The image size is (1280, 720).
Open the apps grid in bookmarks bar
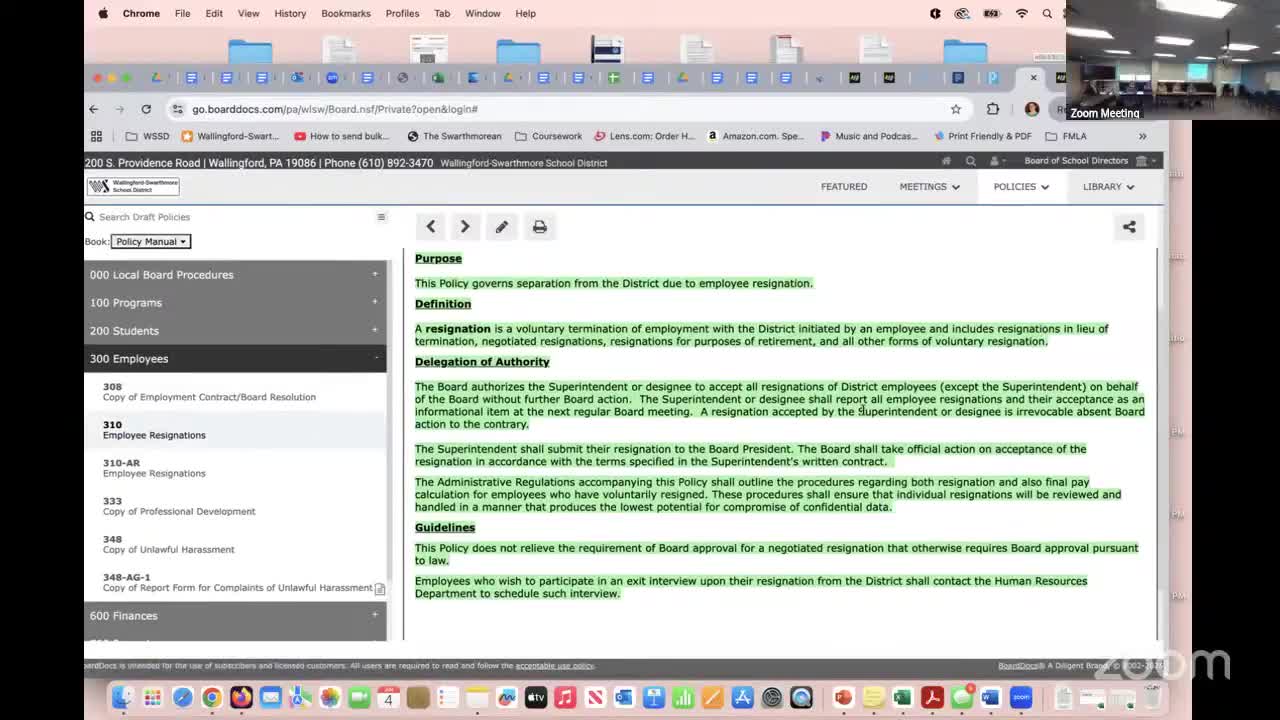pyautogui.click(x=96, y=136)
